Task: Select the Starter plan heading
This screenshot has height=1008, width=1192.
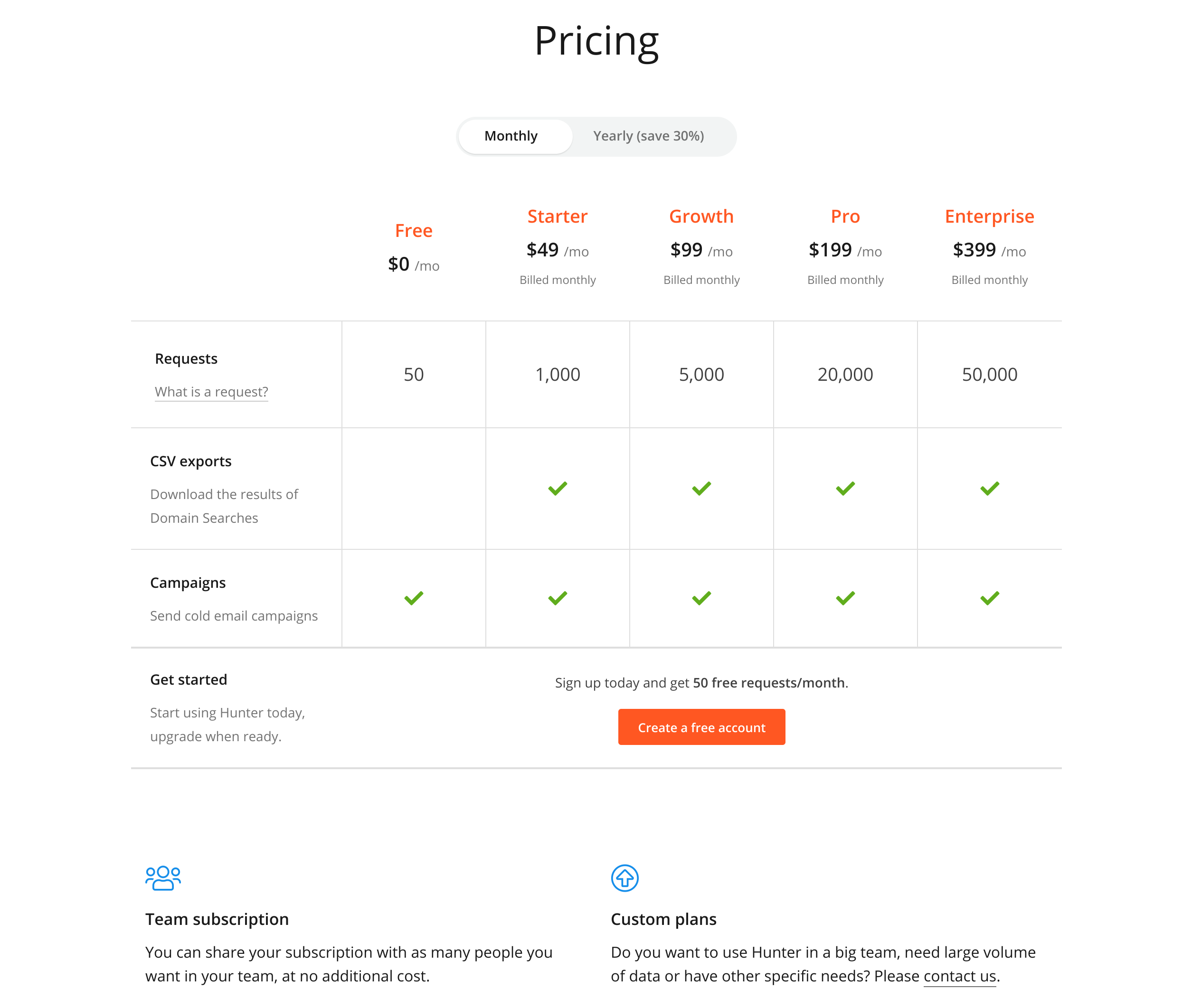Action: [557, 216]
